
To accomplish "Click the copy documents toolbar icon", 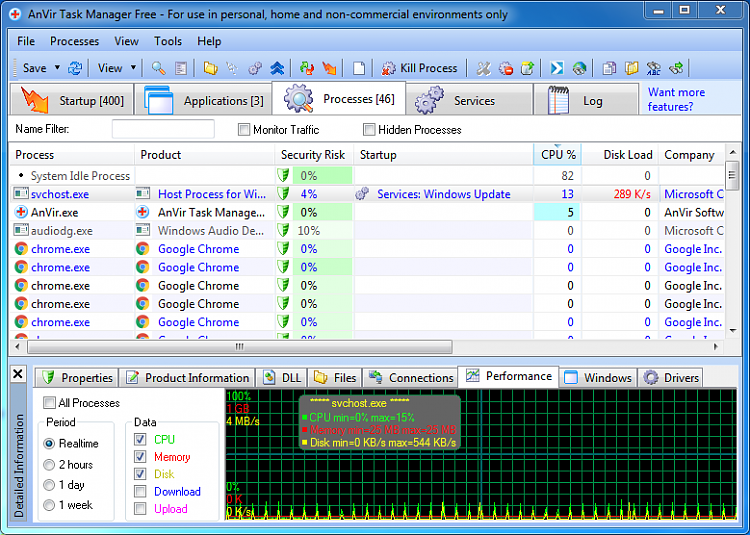I will (609, 68).
